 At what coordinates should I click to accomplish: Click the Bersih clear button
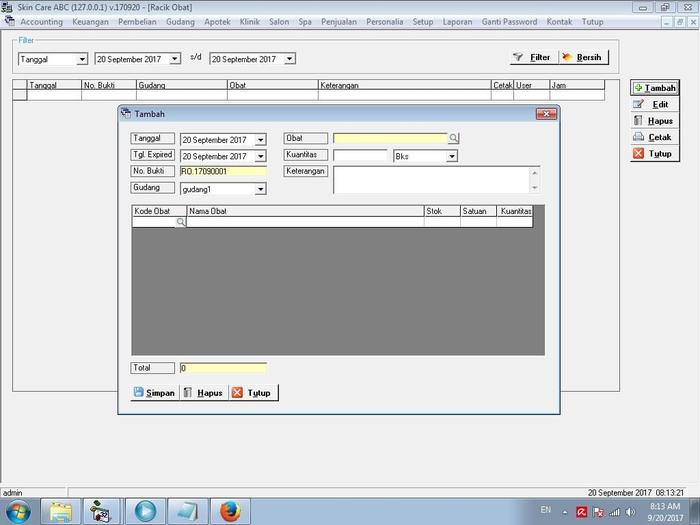[582, 58]
